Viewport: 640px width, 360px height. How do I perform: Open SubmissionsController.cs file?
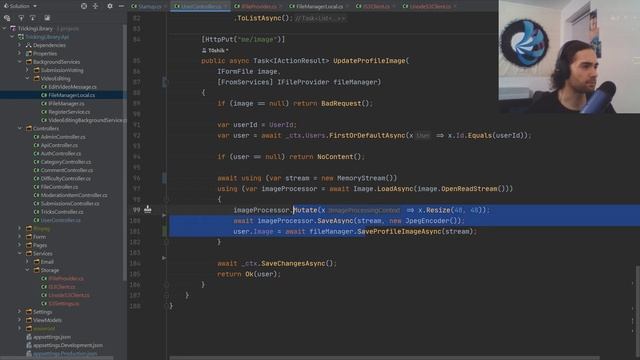[x=70, y=204]
